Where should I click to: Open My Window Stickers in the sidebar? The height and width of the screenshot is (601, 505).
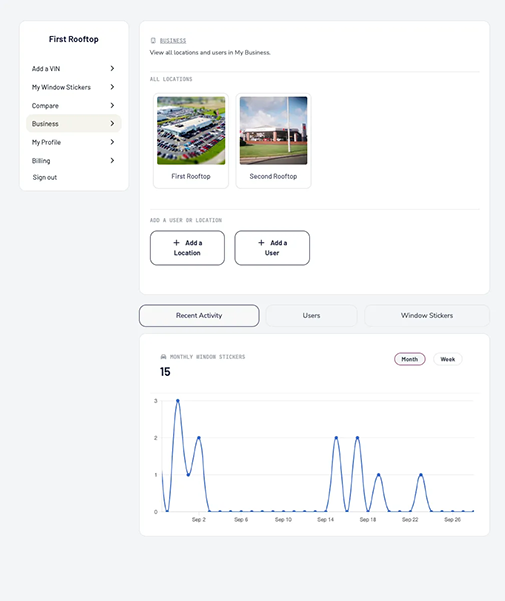coord(74,87)
